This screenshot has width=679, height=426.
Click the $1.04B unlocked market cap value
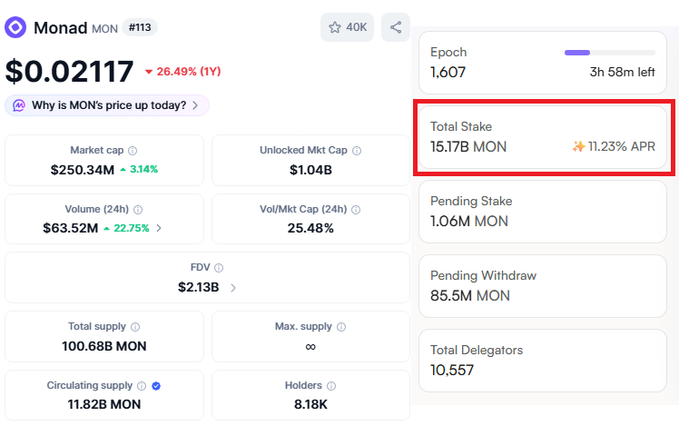[x=310, y=170]
